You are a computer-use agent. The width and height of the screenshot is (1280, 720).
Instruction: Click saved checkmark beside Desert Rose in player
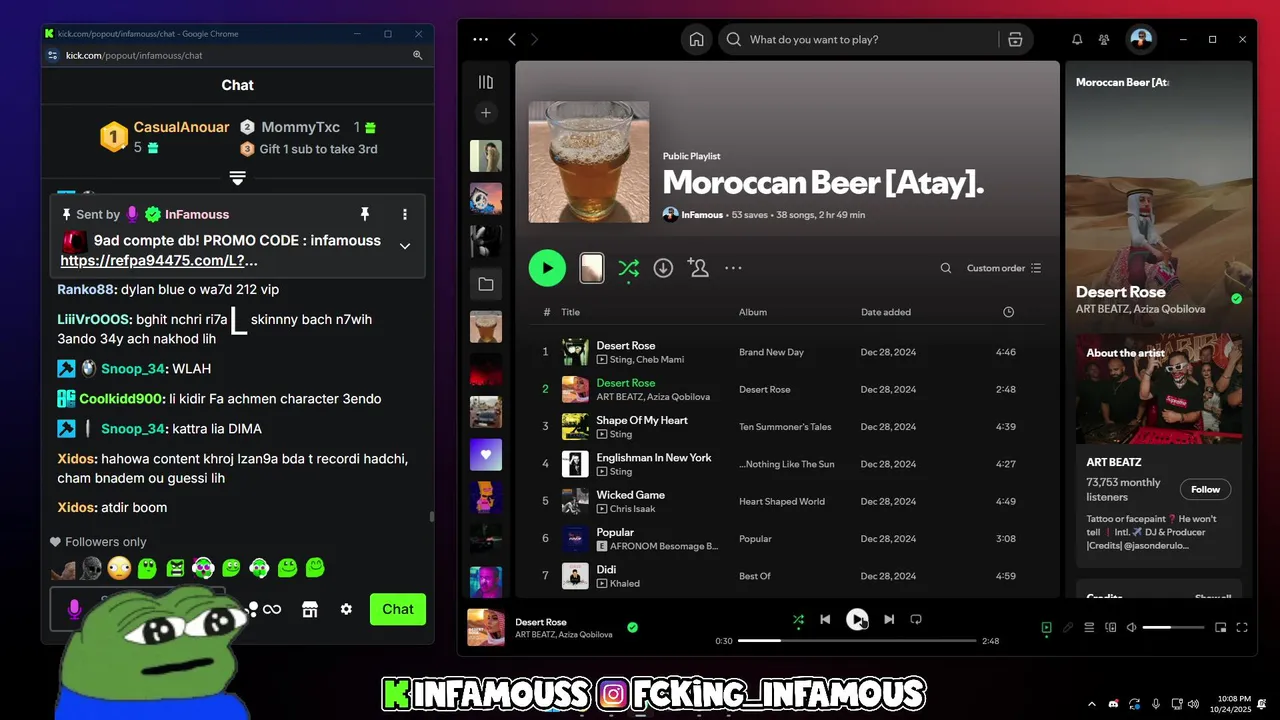pos(632,628)
